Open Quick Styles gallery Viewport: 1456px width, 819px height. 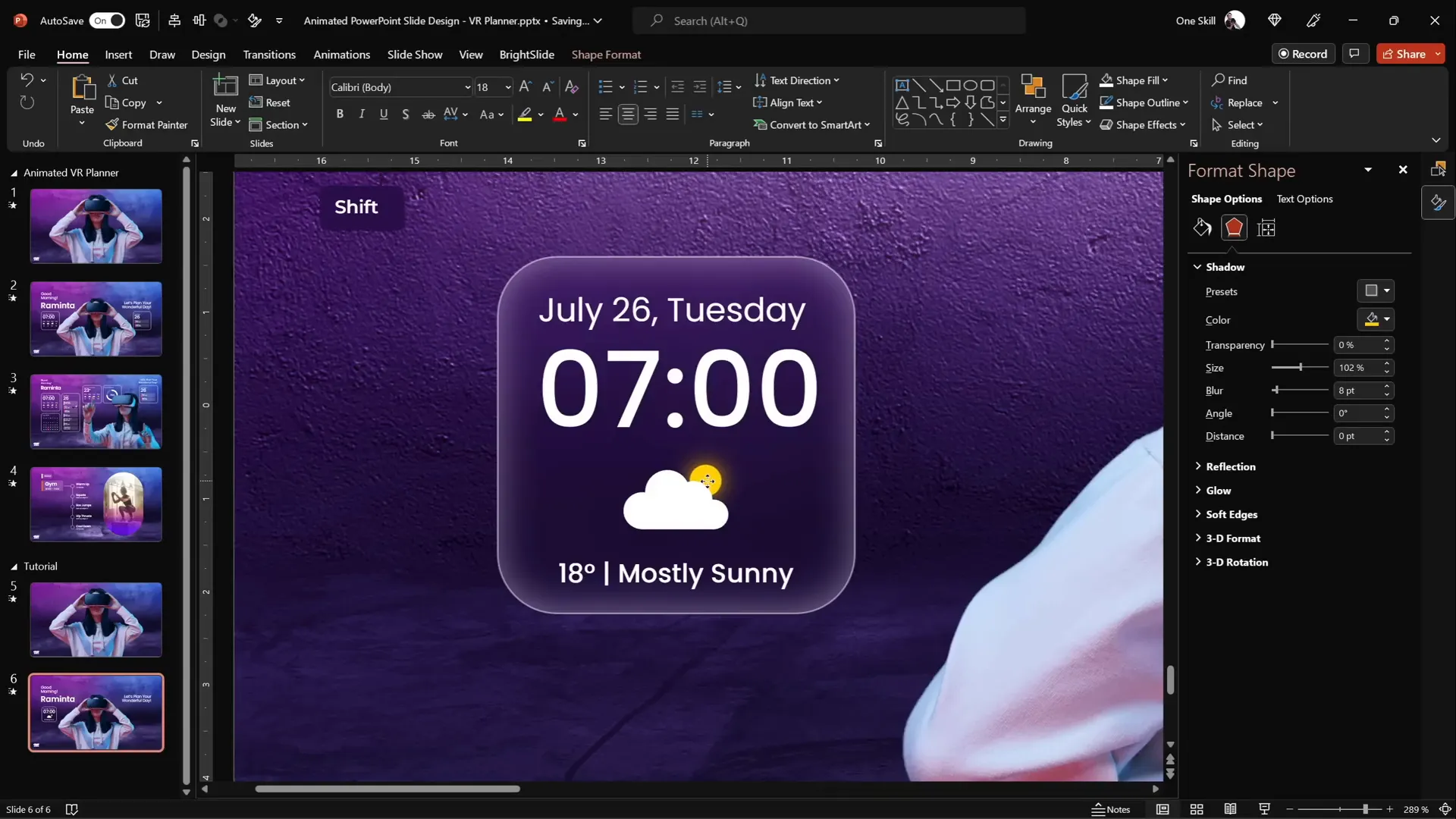(x=1074, y=100)
